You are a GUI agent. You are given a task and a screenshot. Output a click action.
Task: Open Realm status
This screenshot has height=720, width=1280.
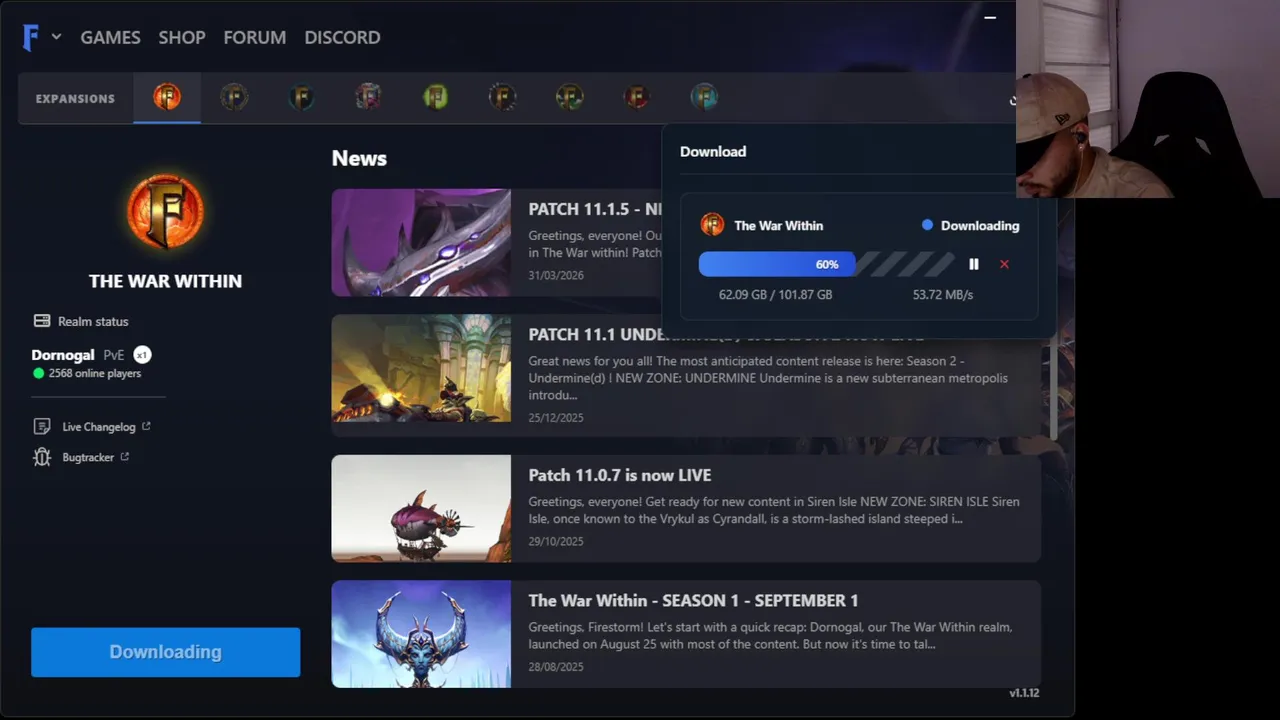[x=93, y=321]
